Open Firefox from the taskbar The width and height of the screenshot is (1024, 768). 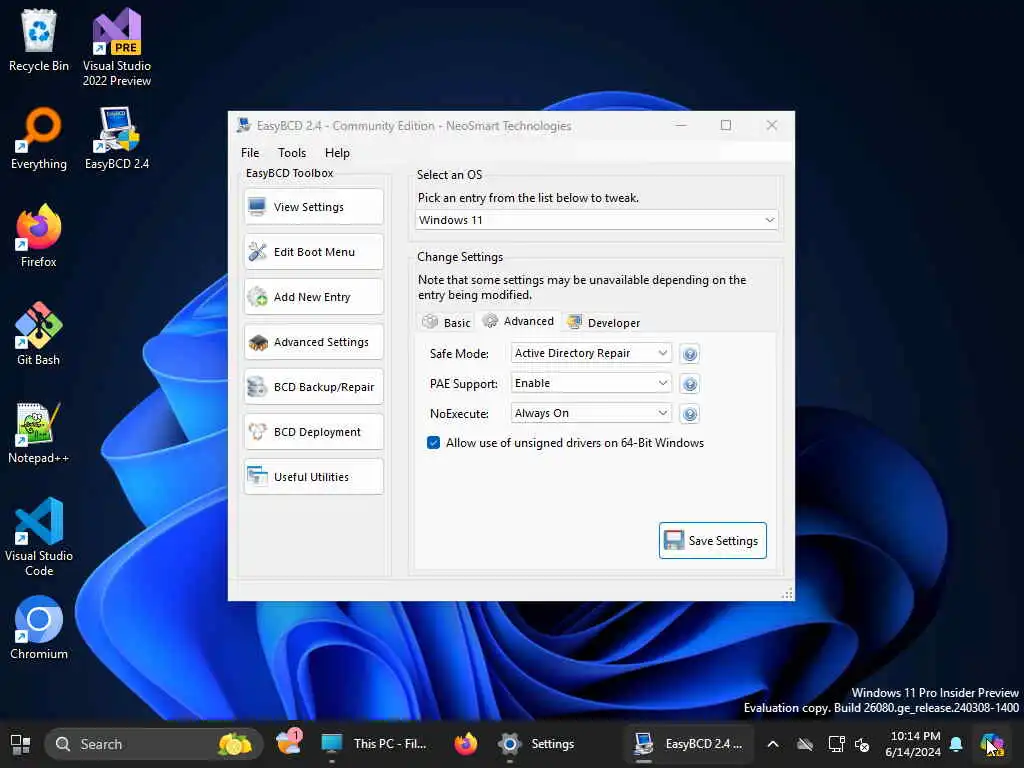[466, 744]
